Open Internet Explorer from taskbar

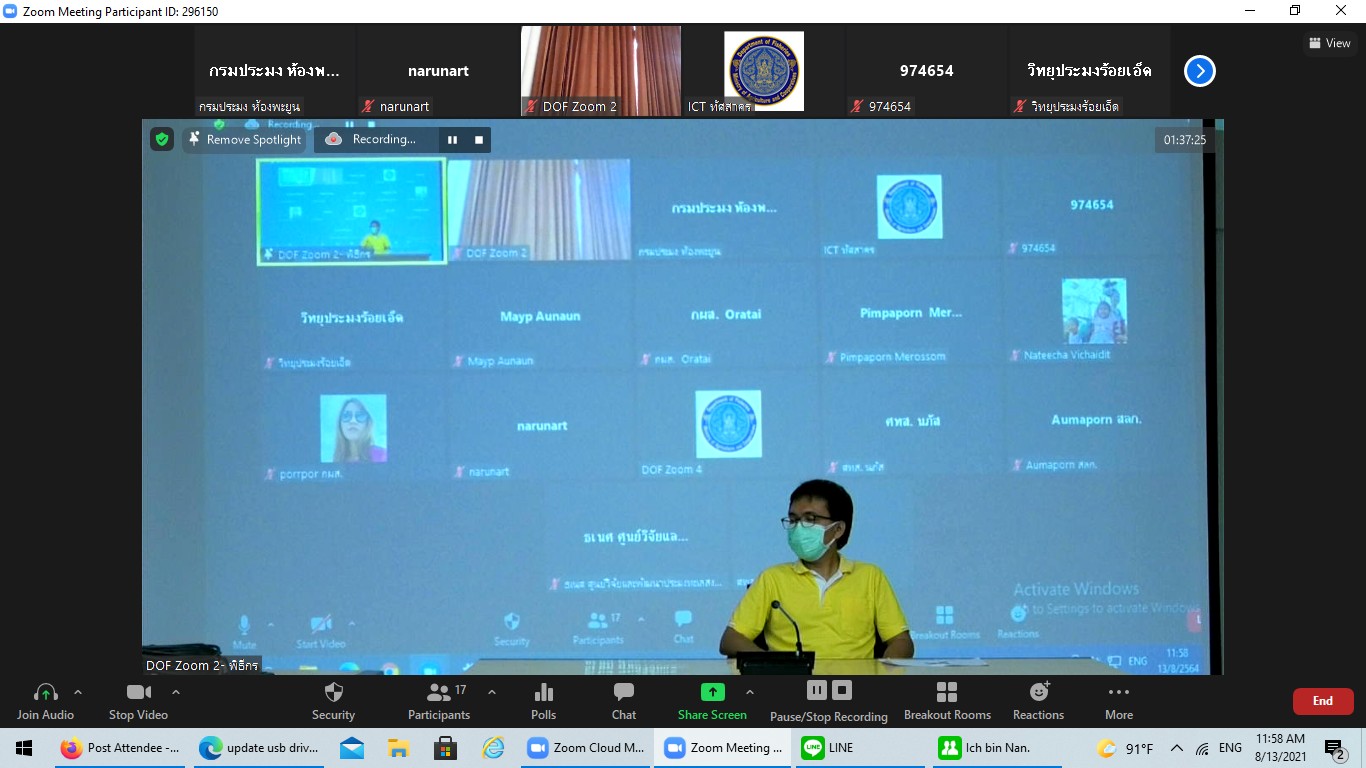pos(493,748)
